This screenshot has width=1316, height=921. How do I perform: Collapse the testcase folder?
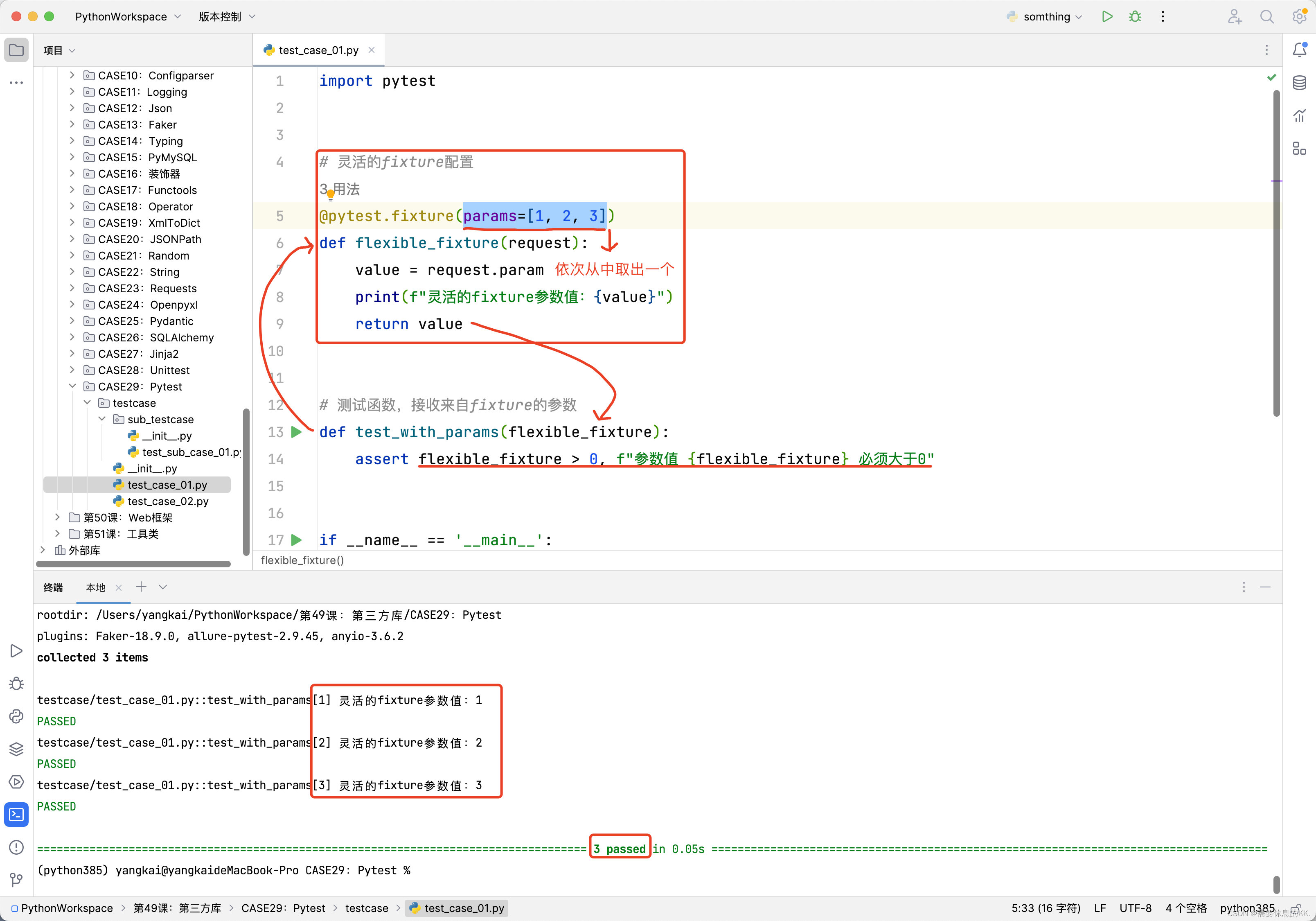(x=88, y=402)
